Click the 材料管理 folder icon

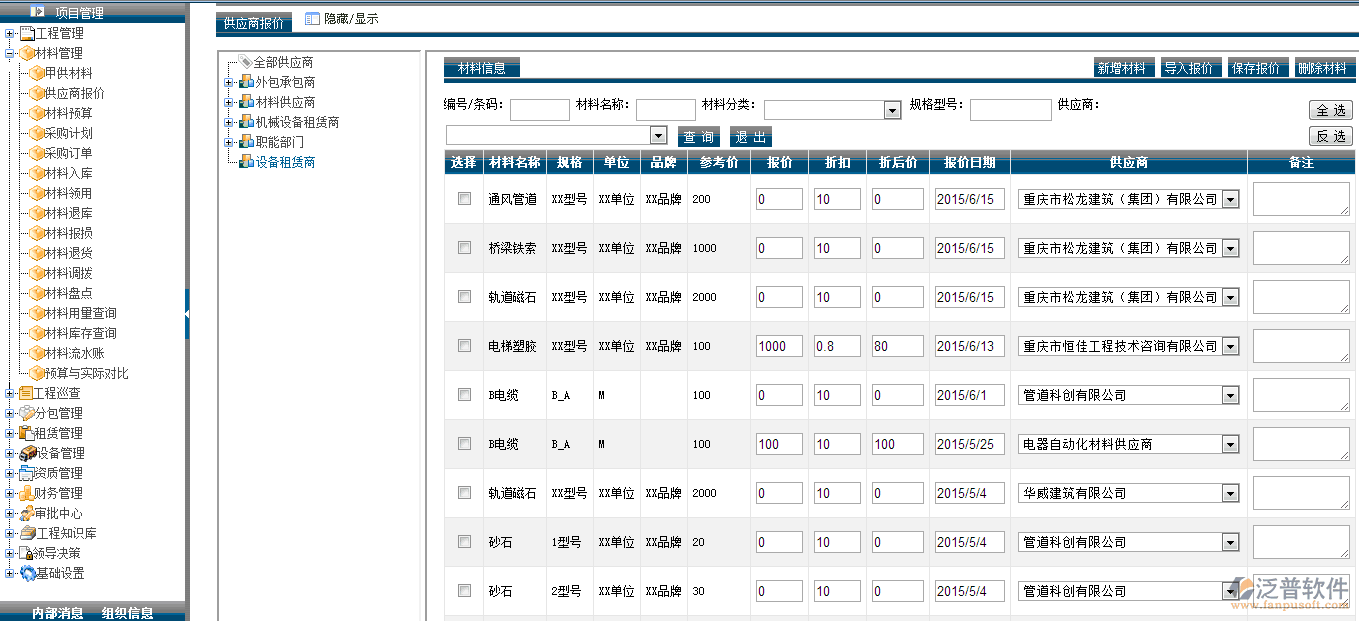pyautogui.click(x=27, y=53)
